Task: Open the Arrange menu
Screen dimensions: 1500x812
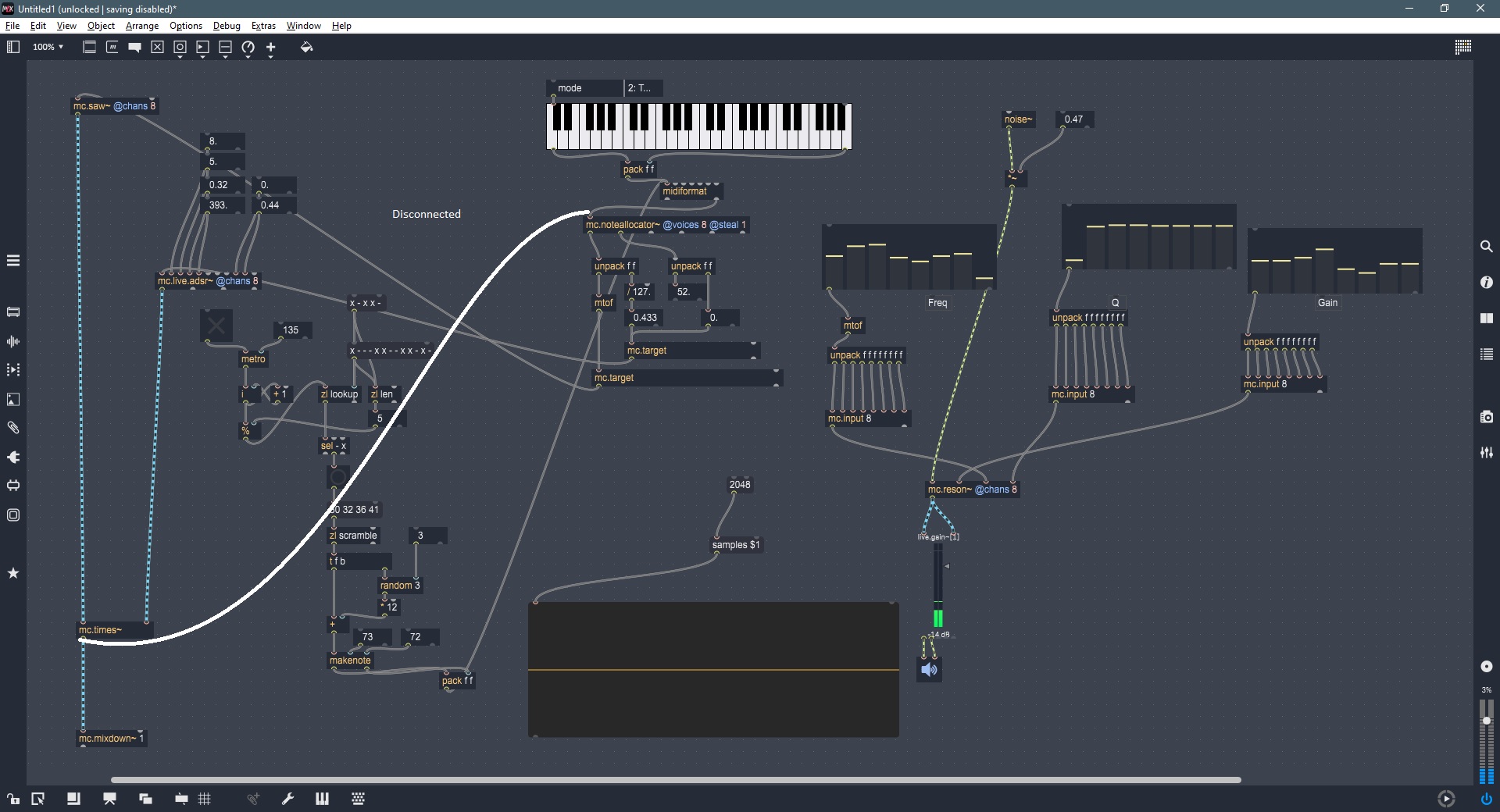Action: [x=142, y=26]
